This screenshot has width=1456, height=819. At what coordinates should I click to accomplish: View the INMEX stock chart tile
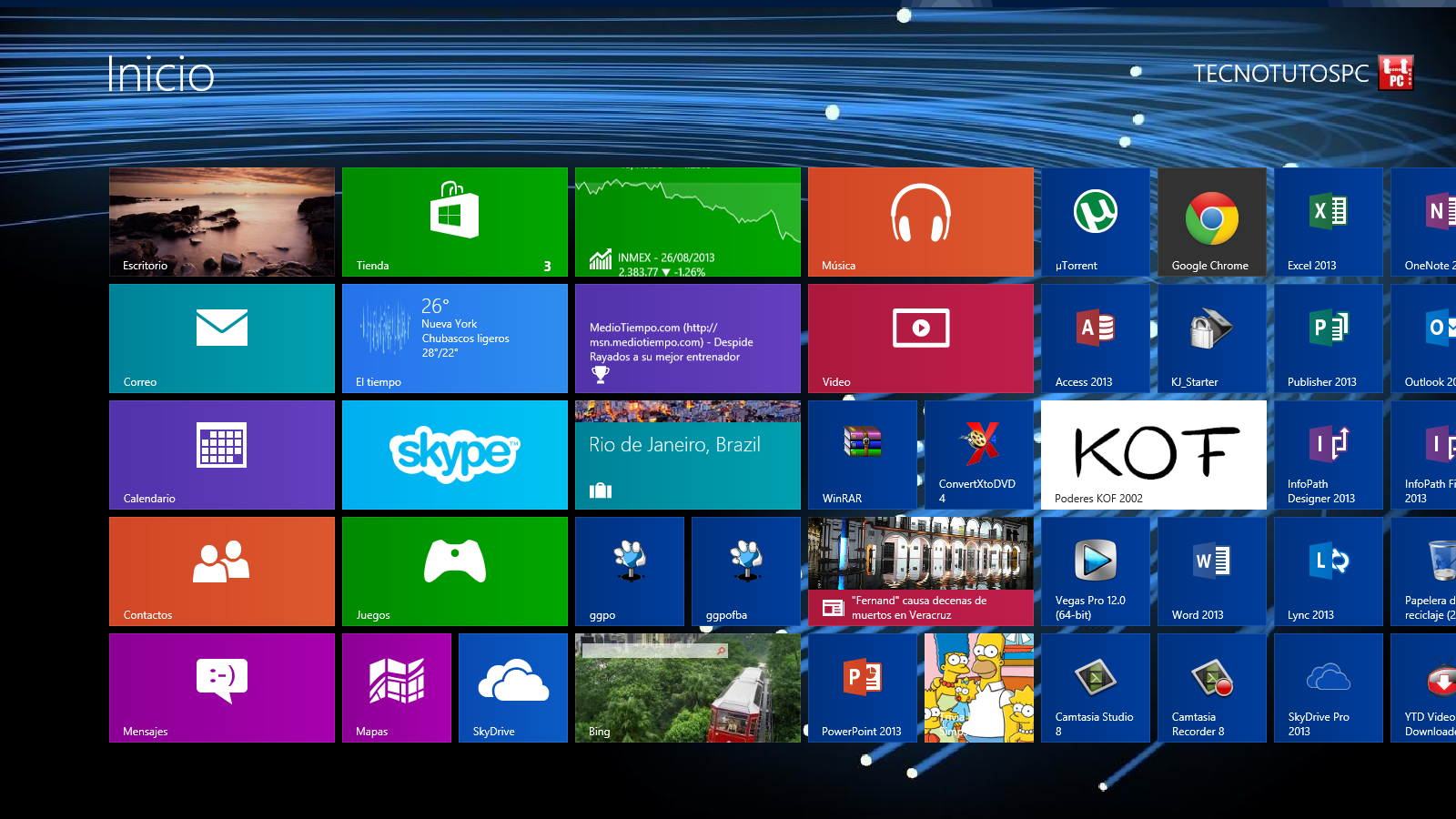(x=687, y=221)
